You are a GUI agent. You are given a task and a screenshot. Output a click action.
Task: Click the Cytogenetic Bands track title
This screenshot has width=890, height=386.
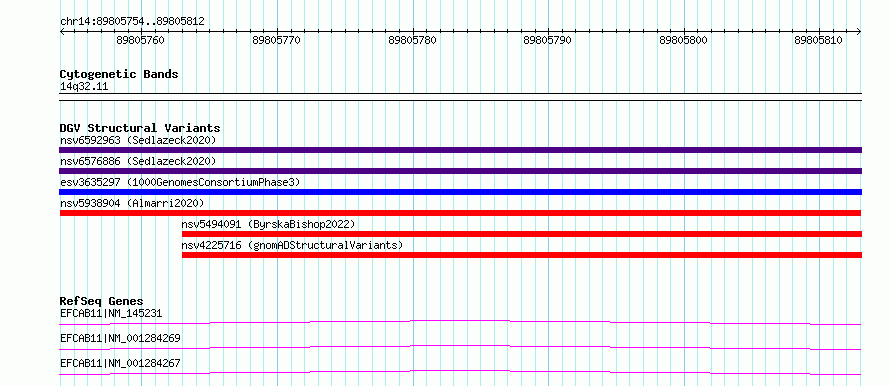tap(119, 74)
